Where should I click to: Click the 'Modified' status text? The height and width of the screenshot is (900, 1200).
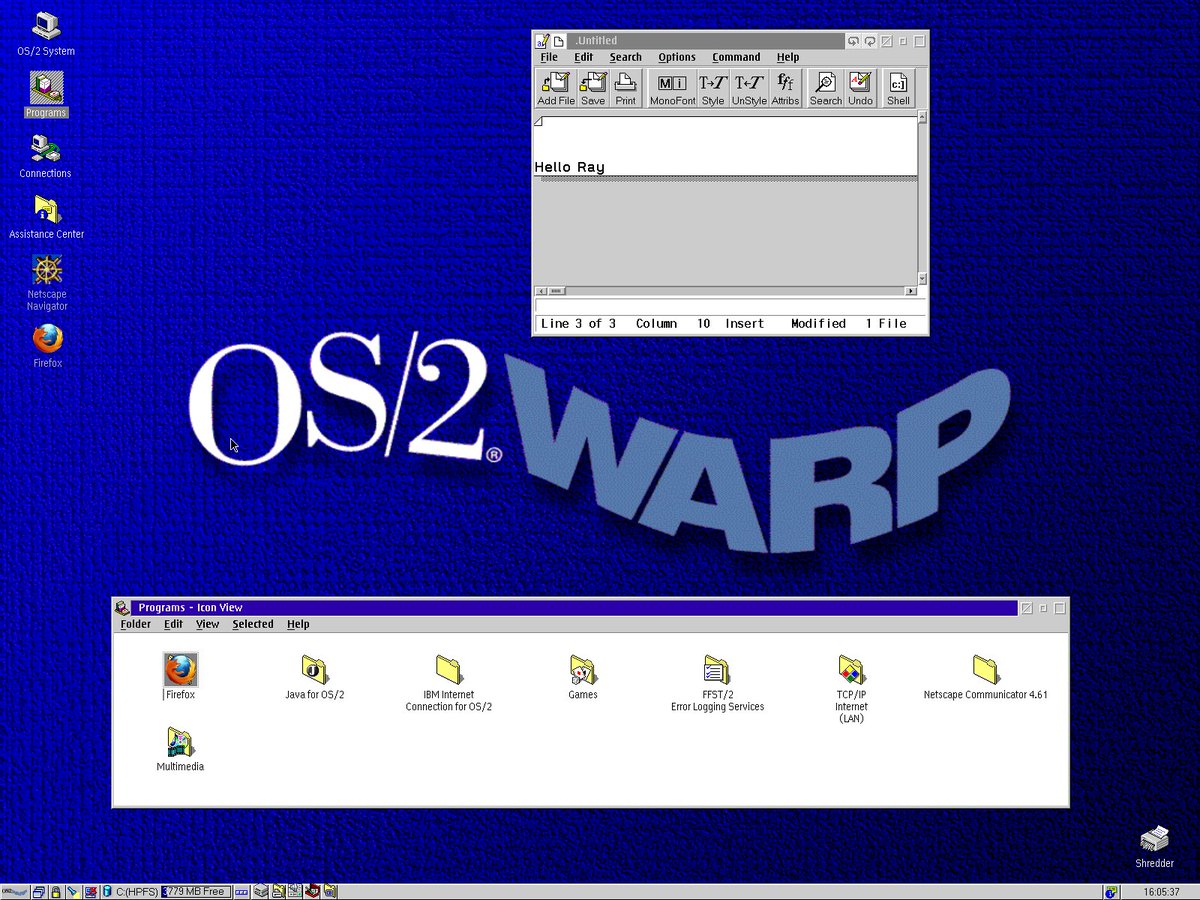point(818,324)
